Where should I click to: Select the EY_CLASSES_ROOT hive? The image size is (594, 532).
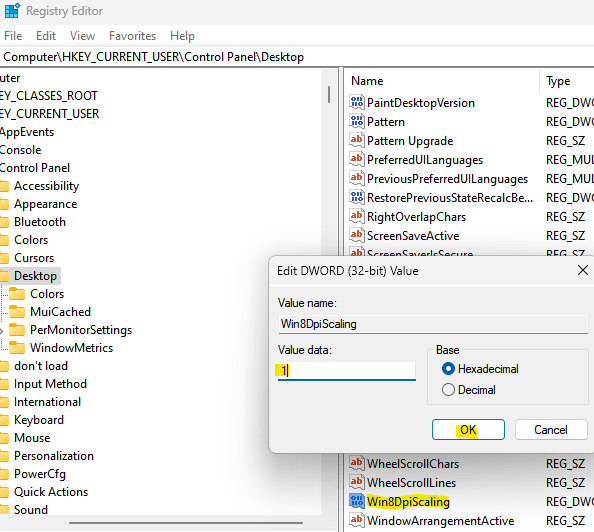(x=49, y=95)
